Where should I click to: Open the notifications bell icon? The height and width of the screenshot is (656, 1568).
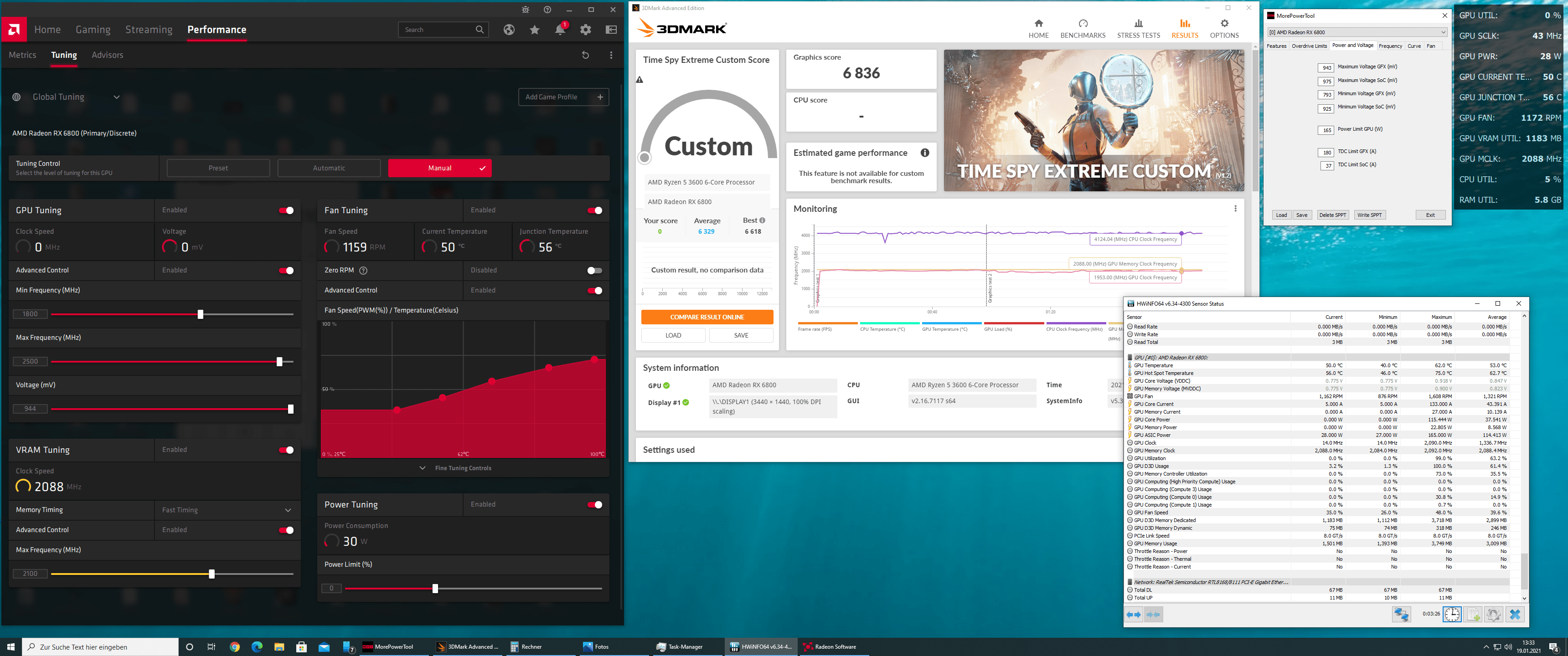click(x=560, y=29)
